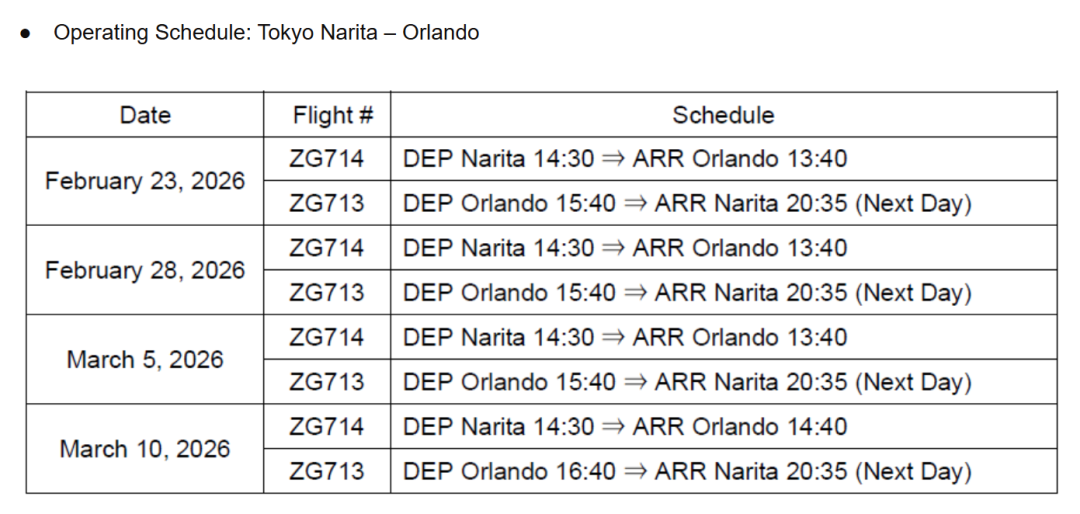The width and height of the screenshot is (1080, 514).
Task: Select the Date column header cell
Action: (x=145, y=114)
